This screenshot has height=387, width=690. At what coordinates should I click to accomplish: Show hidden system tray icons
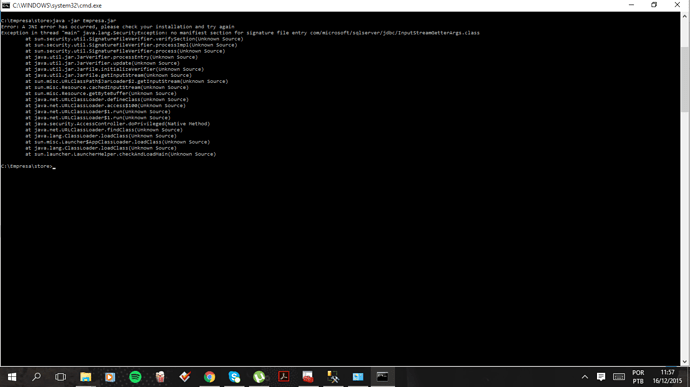pos(584,377)
